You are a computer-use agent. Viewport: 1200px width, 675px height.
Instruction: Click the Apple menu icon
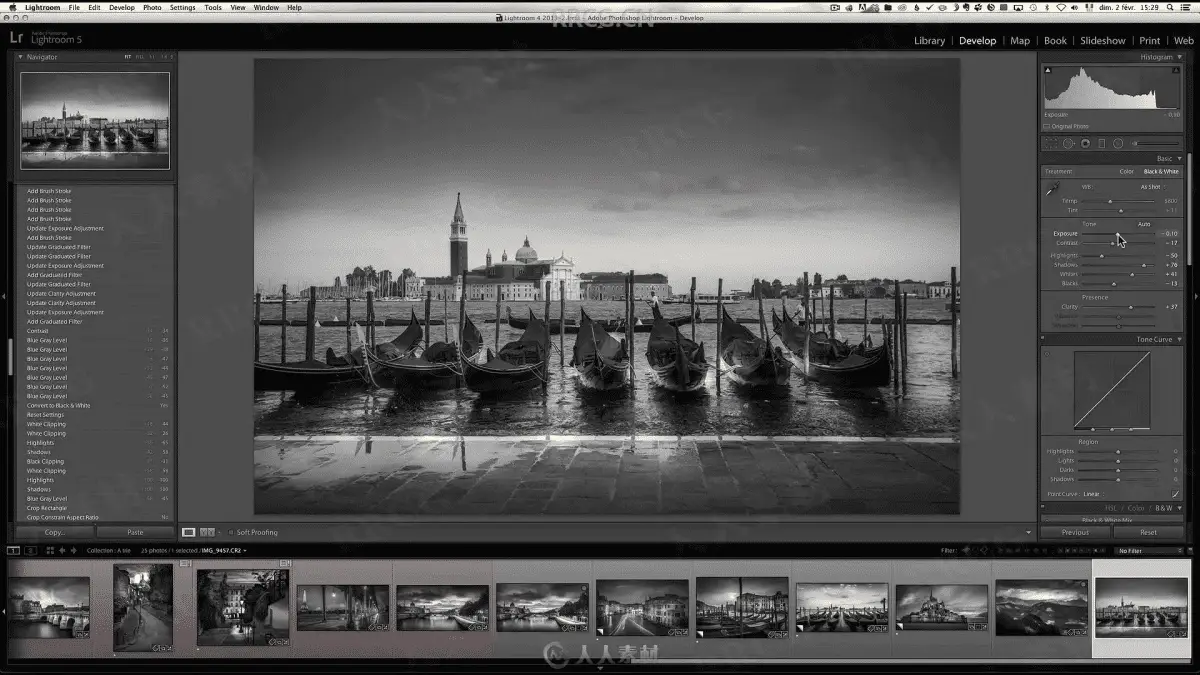(x=12, y=7)
